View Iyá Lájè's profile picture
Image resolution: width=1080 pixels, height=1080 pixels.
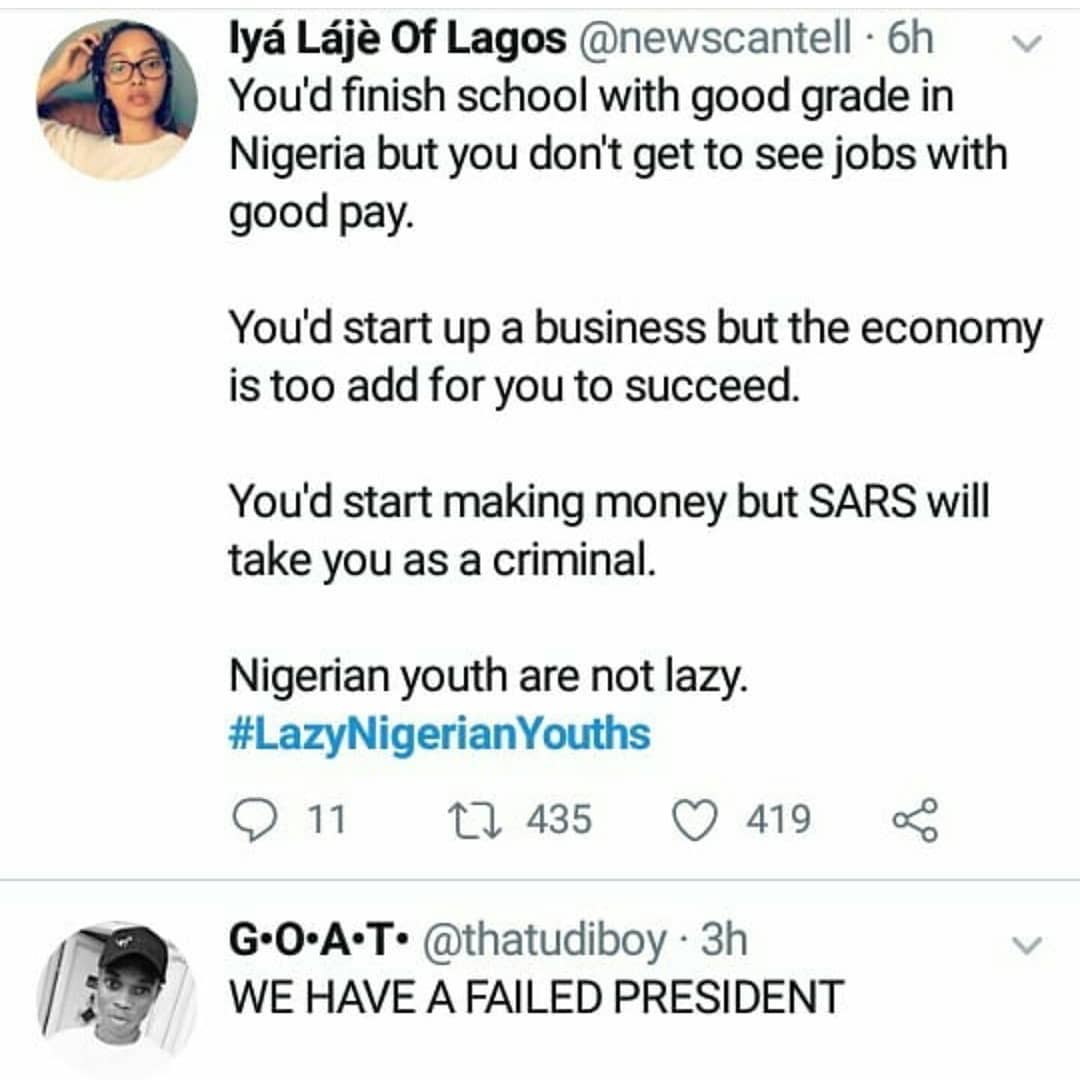(x=117, y=100)
